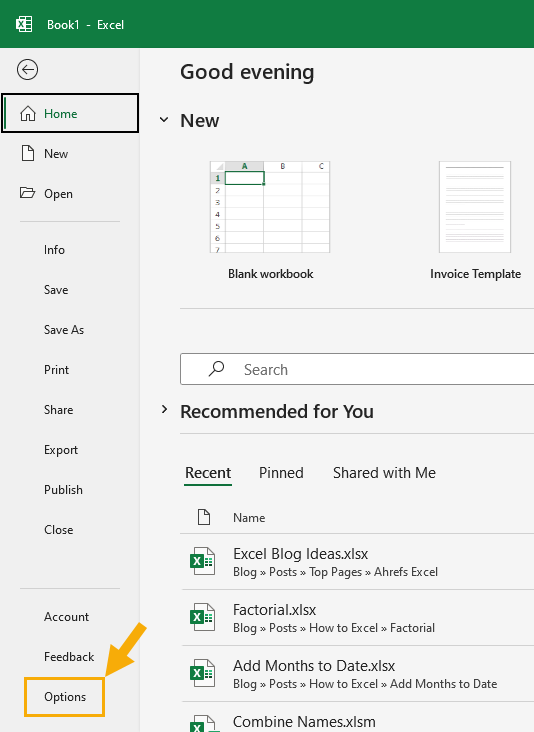Viewport: 534px width, 732px height.
Task: Switch to the Shared with Me tab
Action: [384, 472]
